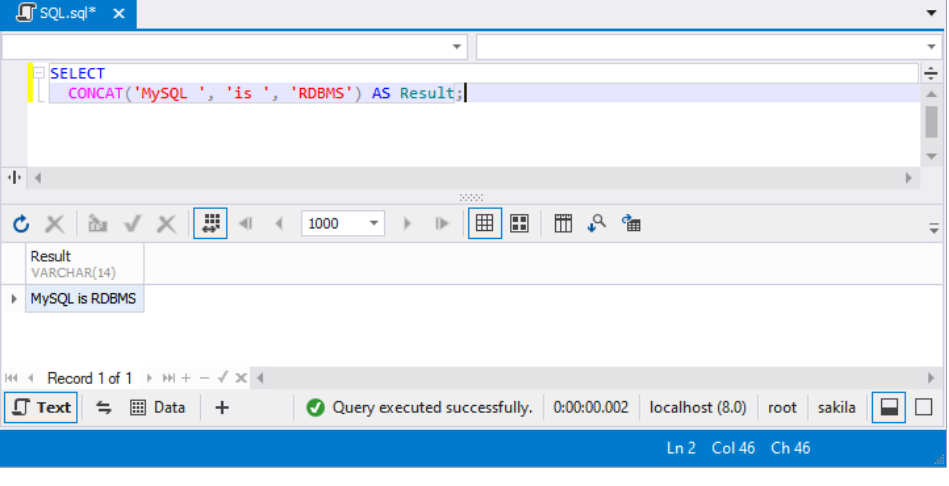Click the previous record navigator button

(30, 378)
